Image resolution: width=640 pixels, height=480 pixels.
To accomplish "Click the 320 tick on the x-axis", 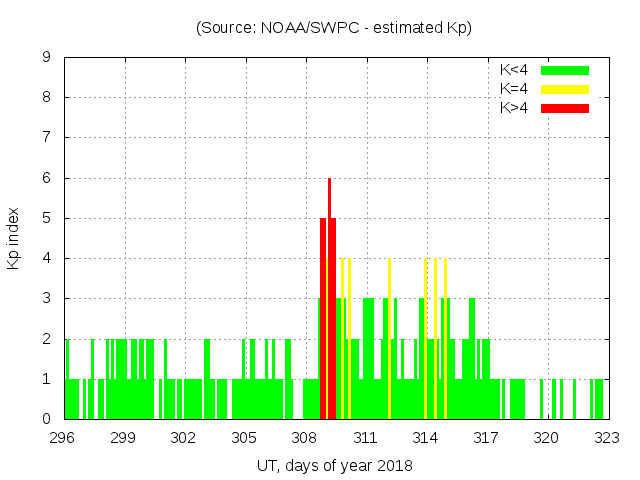I will point(546,438).
